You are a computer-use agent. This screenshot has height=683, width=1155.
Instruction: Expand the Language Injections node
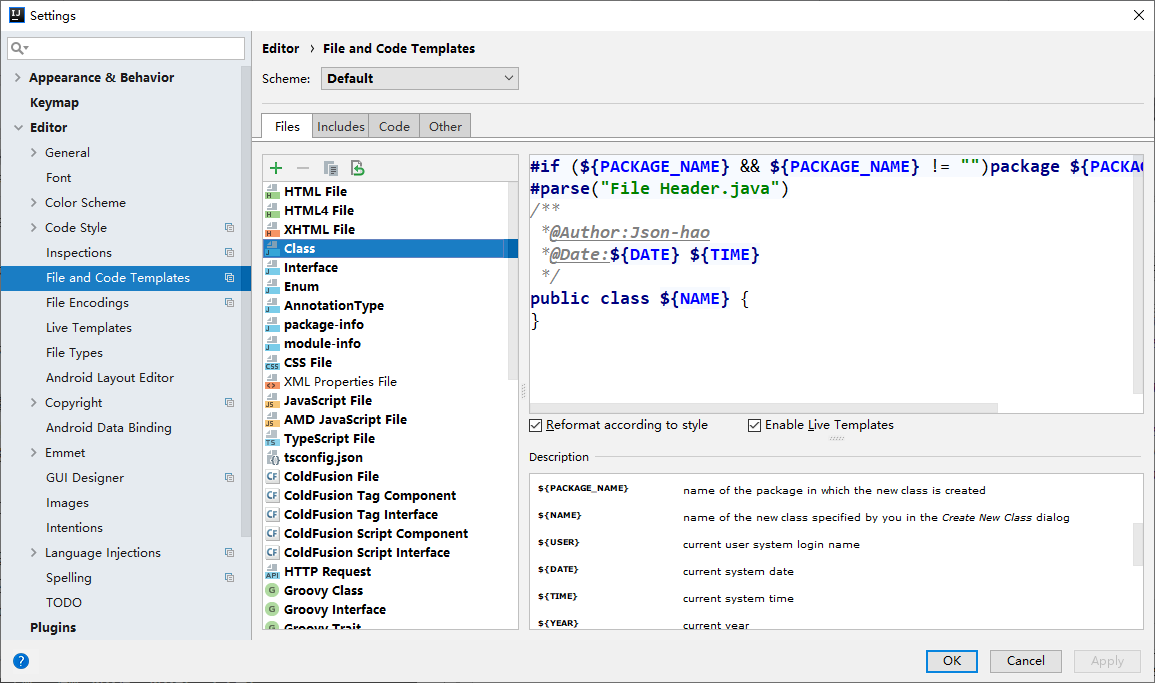(33, 553)
